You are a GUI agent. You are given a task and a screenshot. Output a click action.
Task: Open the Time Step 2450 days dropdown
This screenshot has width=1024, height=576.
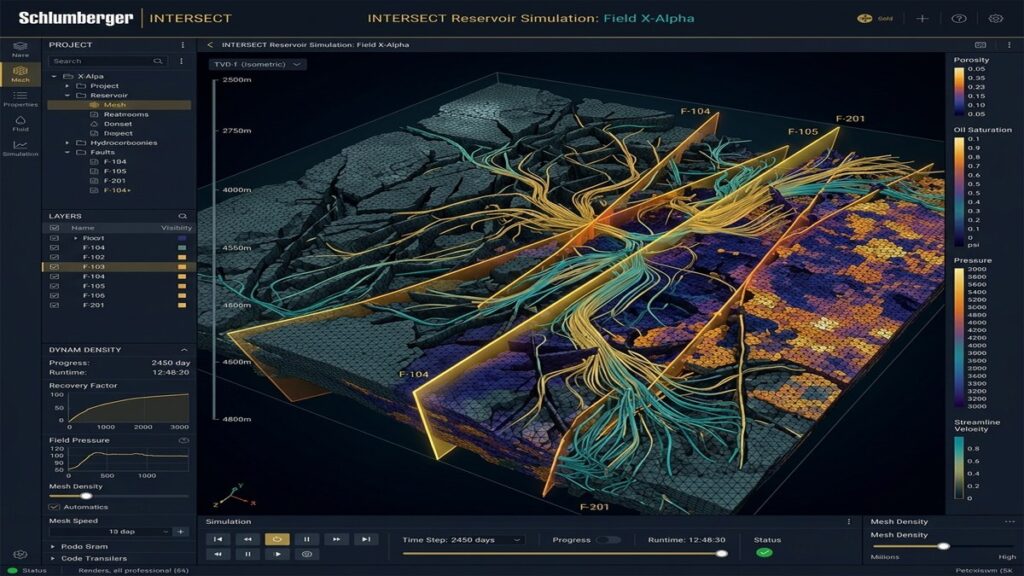coord(461,540)
